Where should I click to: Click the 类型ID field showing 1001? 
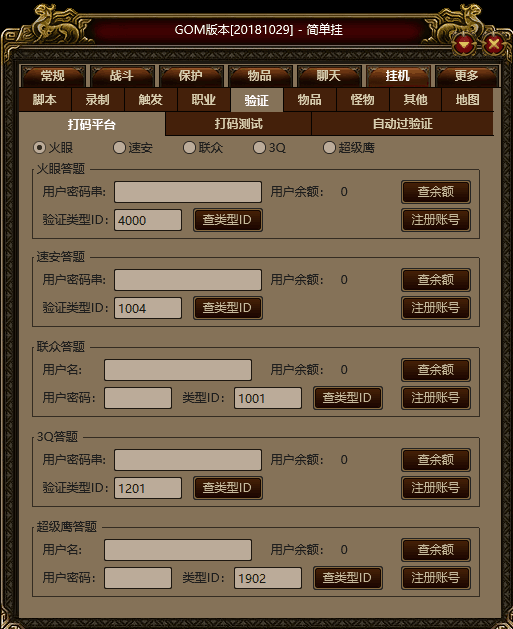click(268, 398)
